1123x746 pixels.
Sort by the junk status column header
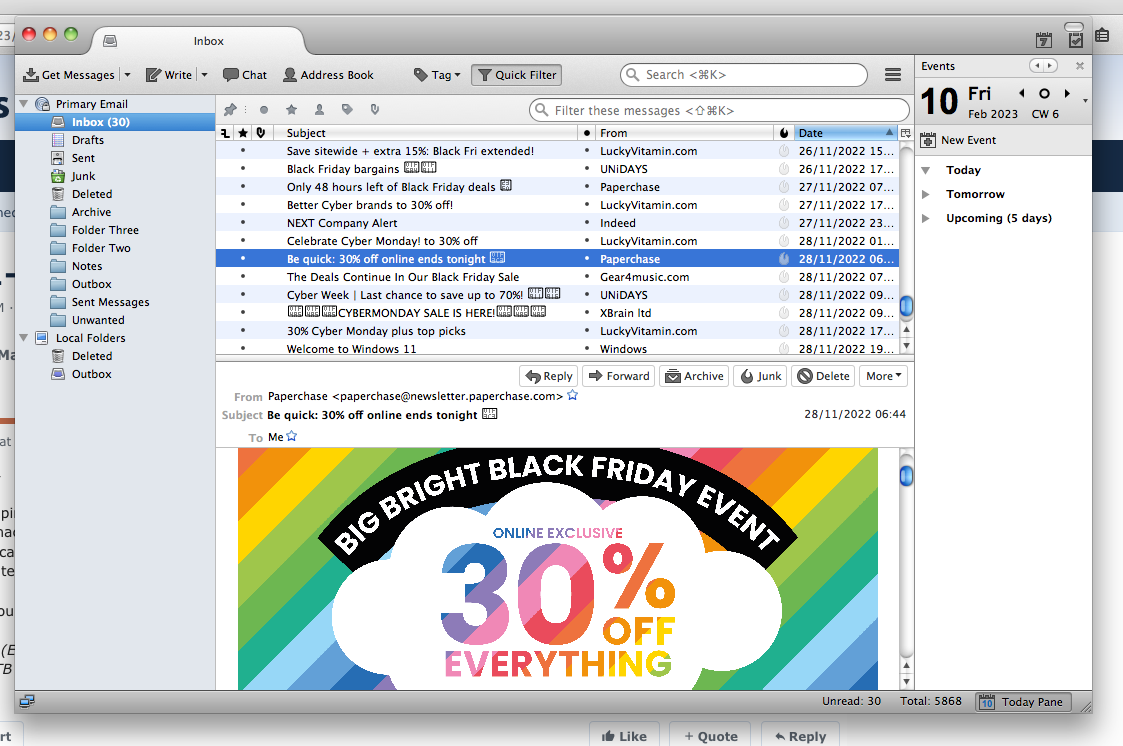784,133
